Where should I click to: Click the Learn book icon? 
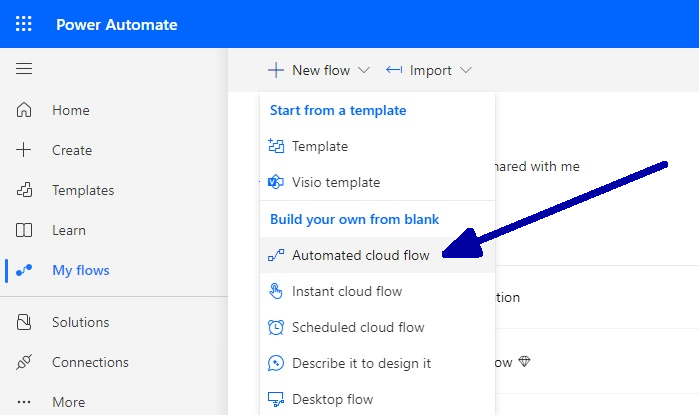click(x=24, y=230)
